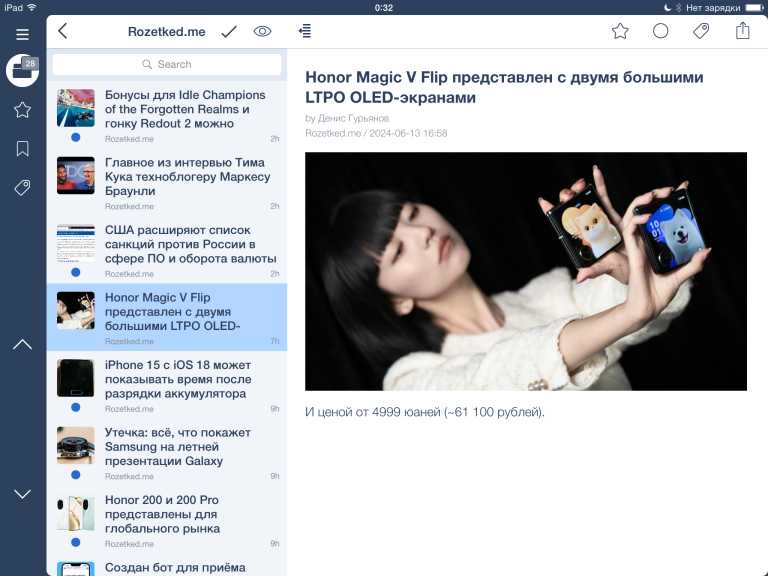Toggle unread-only view with eye icon
This screenshot has height=576, width=768.
[263, 31]
